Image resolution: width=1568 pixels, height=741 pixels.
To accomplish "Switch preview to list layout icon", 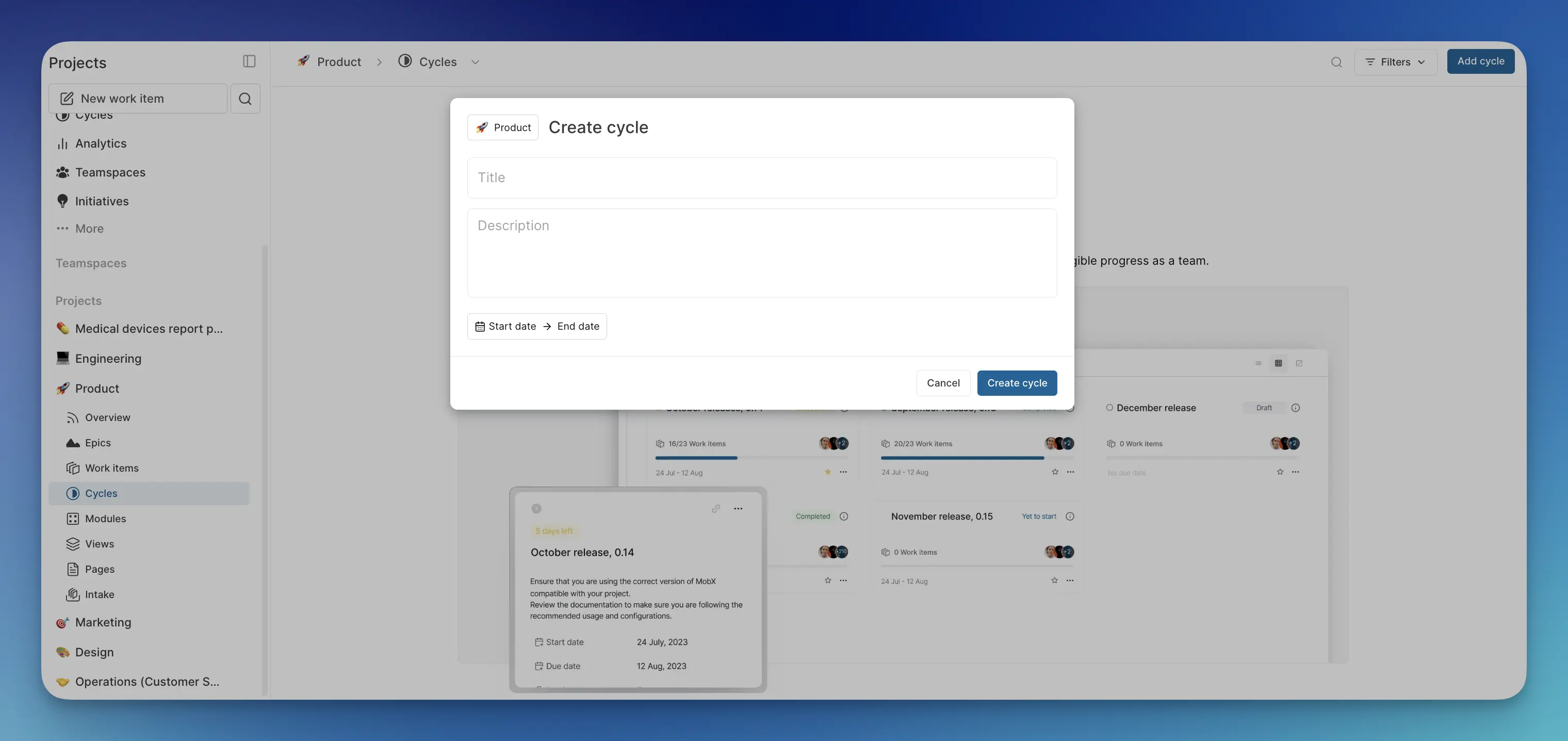I will [1258, 363].
